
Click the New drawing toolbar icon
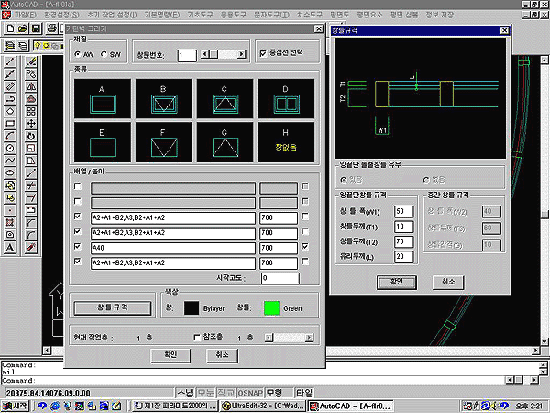10,28
